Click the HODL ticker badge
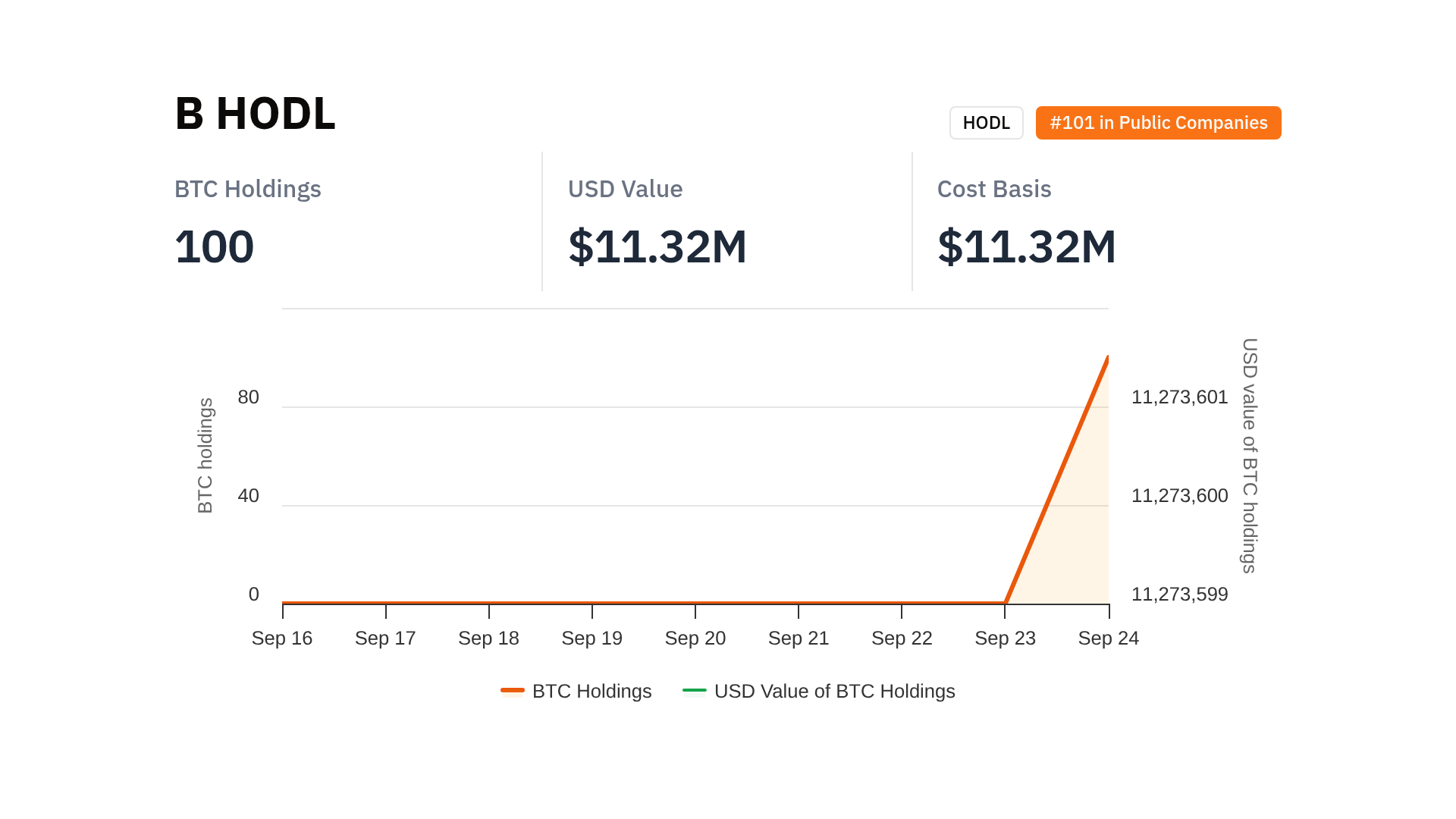Screen dimensions: 1456x819 coord(986,123)
